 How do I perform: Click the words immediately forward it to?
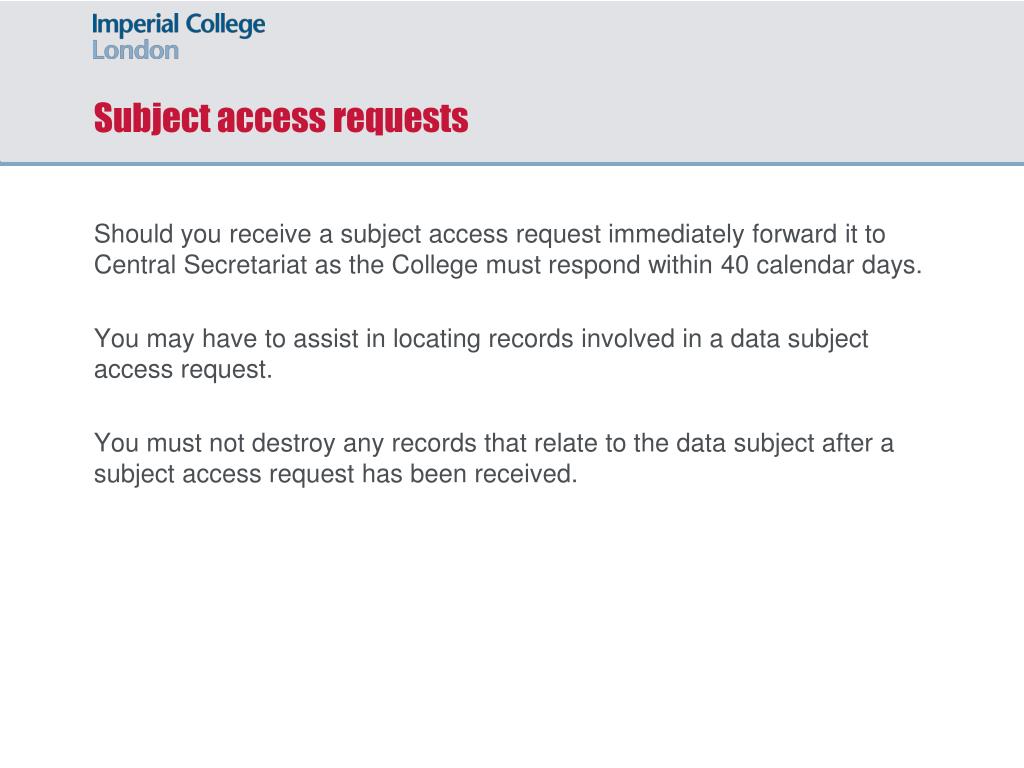pos(746,234)
